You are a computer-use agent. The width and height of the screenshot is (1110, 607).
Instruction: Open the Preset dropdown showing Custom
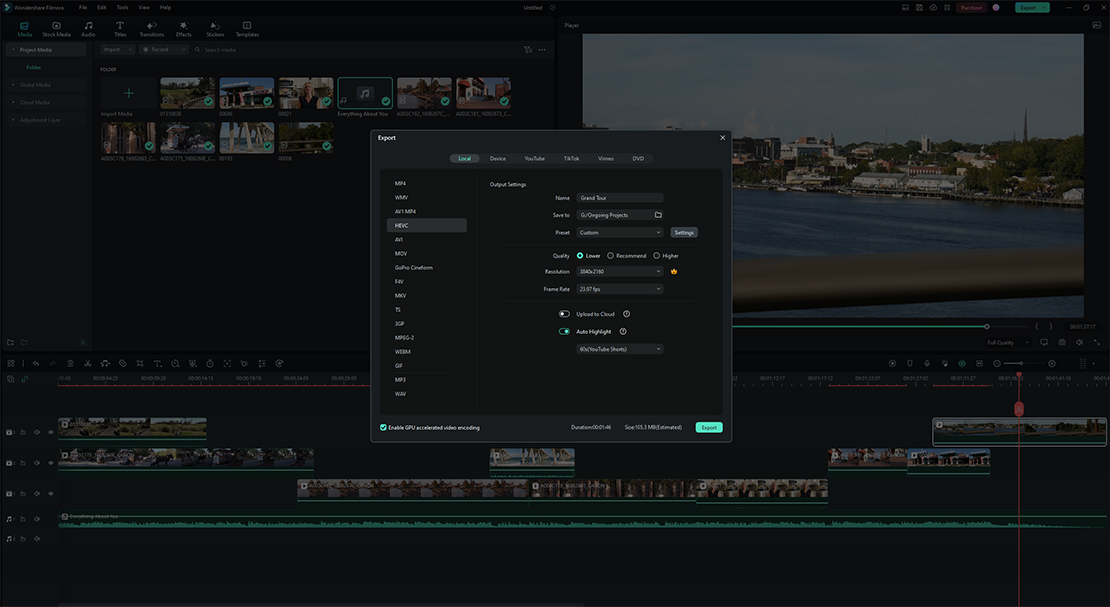click(x=619, y=232)
